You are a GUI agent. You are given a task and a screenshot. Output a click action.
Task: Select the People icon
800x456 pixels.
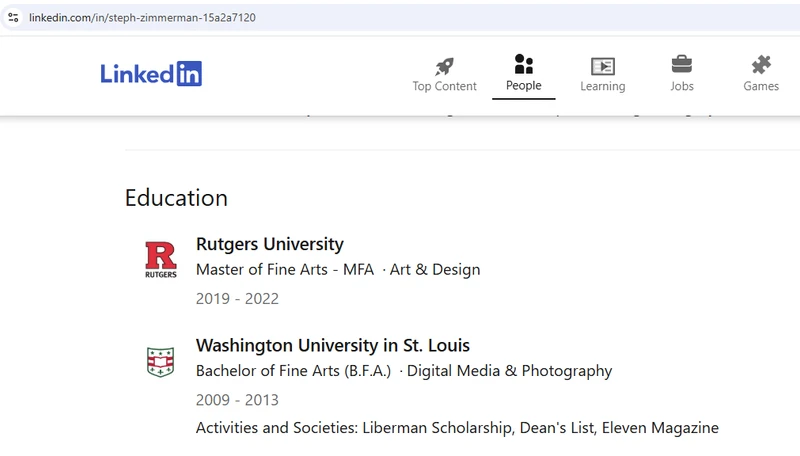pyautogui.click(x=523, y=64)
